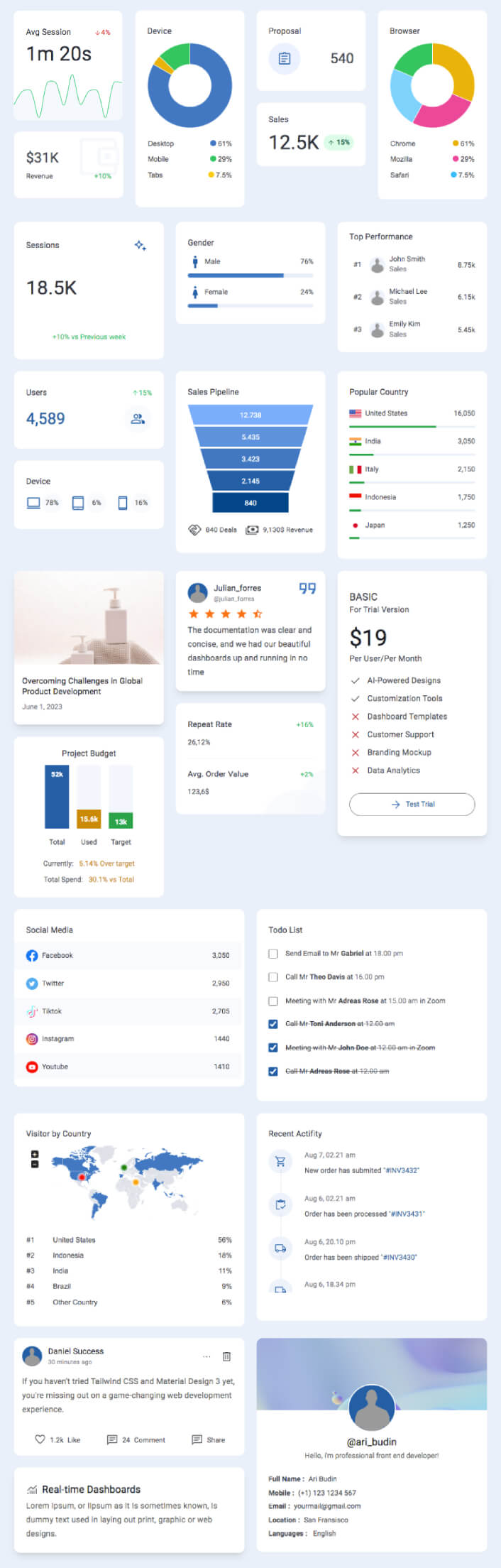
Task: Uncheck 'Call Mr Adreas Rose at 12.00 am' todo
Action: [273, 1071]
